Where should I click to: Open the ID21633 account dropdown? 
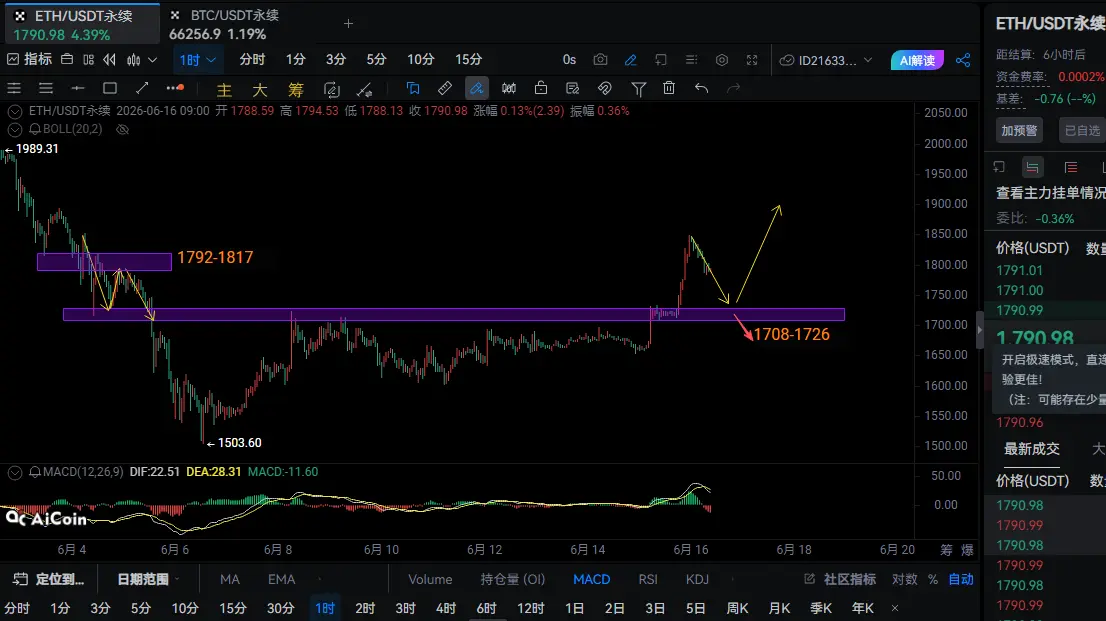pos(827,60)
